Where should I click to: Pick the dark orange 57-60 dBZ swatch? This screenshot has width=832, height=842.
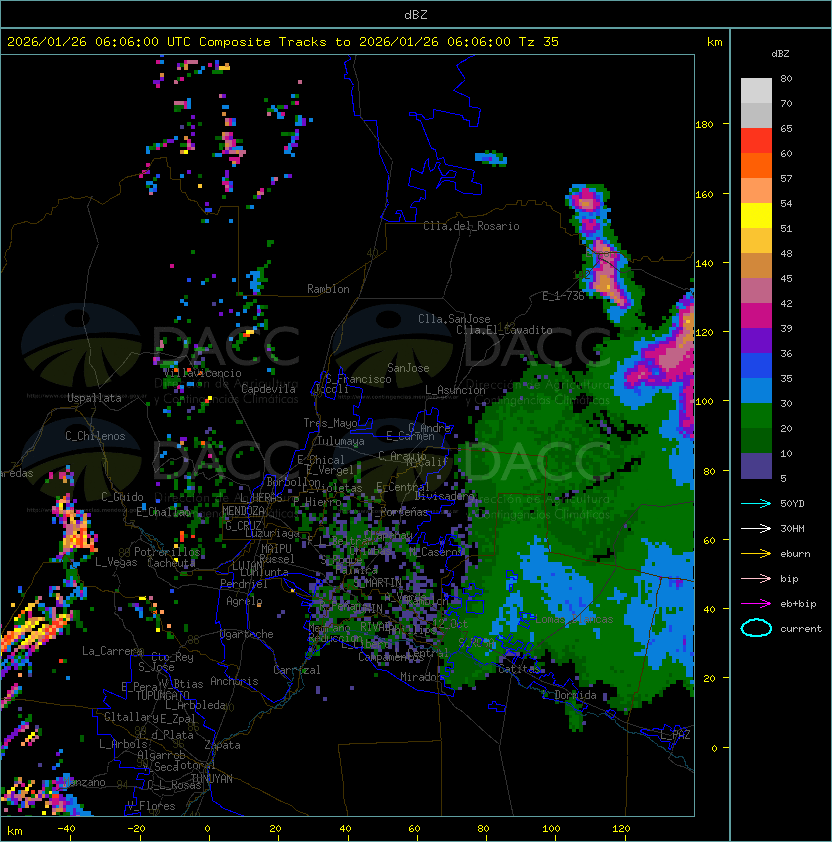pos(756,166)
